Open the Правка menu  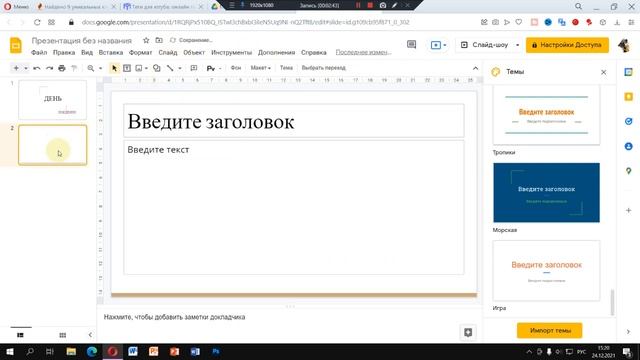pyautogui.click(x=64, y=53)
